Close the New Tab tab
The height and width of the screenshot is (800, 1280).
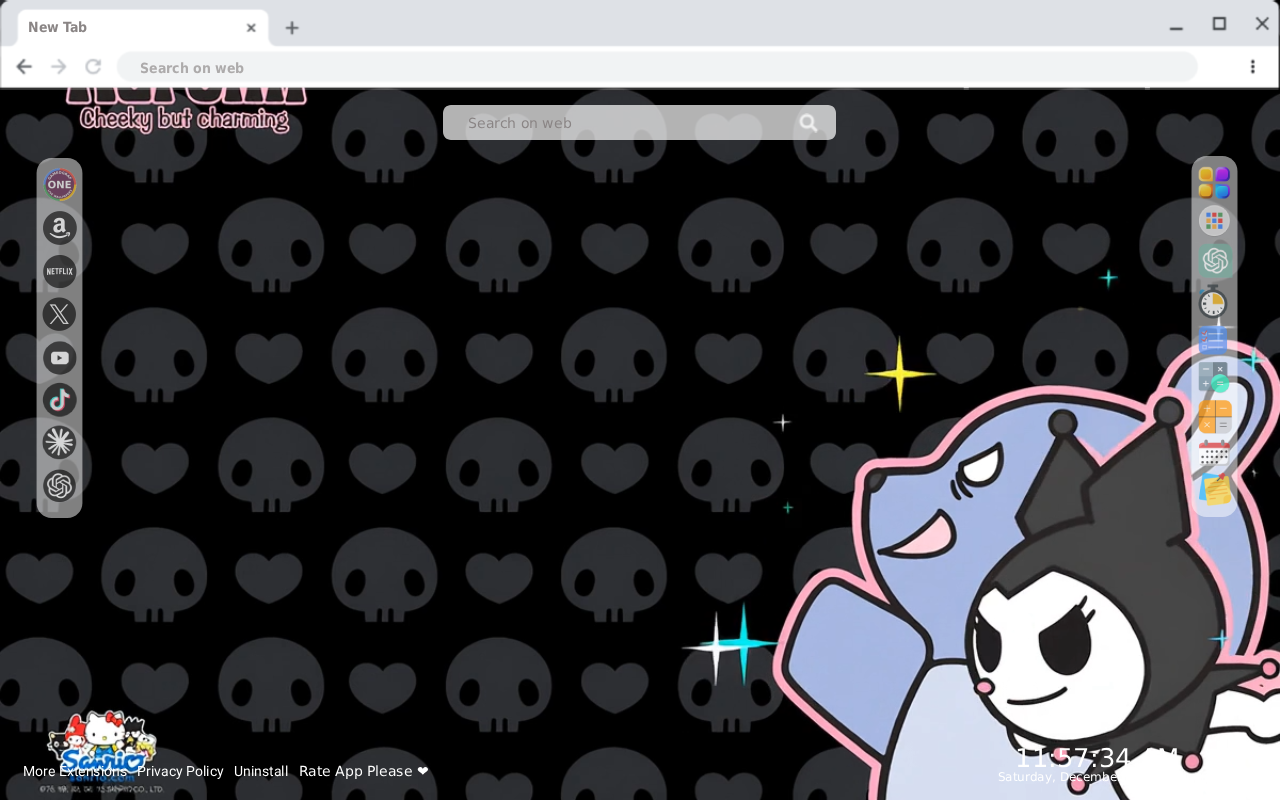coord(251,28)
